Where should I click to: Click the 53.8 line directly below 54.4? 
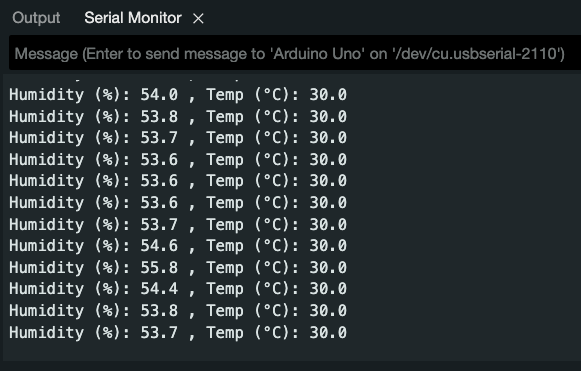click(x=178, y=311)
